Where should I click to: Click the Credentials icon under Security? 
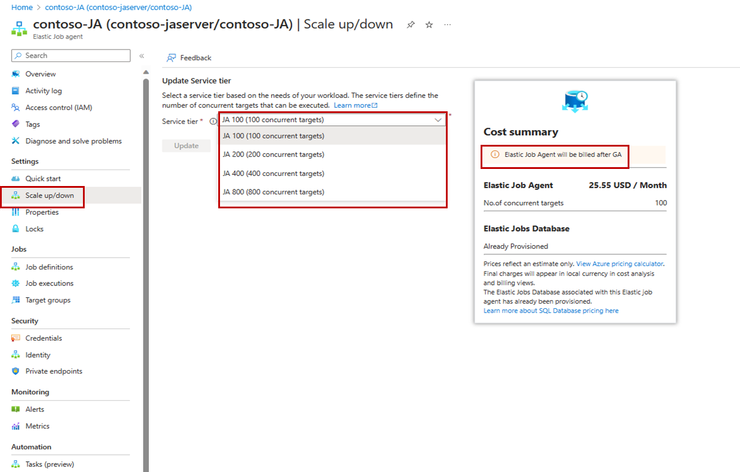[x=16, y=338]
